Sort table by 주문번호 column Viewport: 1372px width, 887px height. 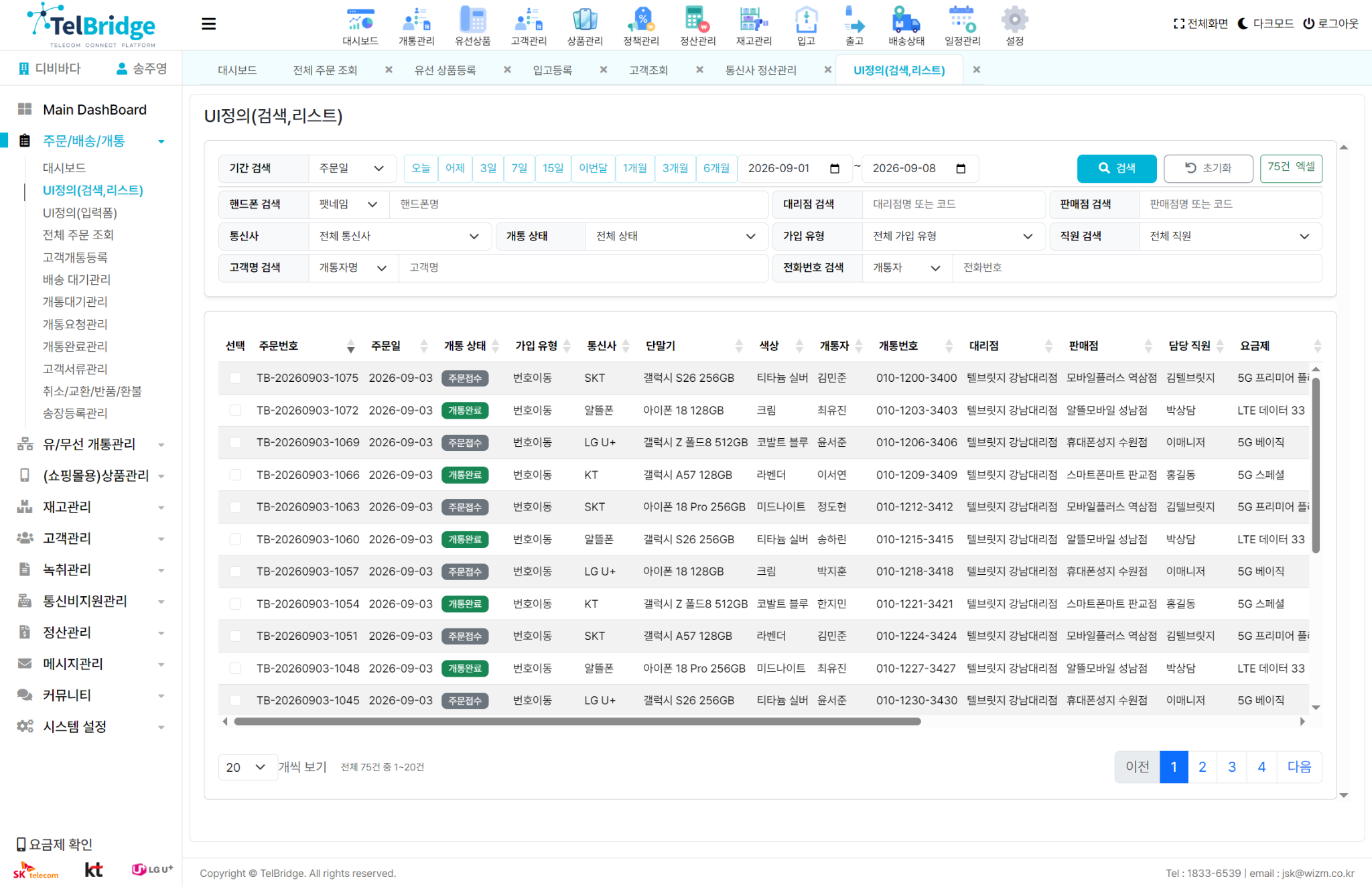[307, 346]
